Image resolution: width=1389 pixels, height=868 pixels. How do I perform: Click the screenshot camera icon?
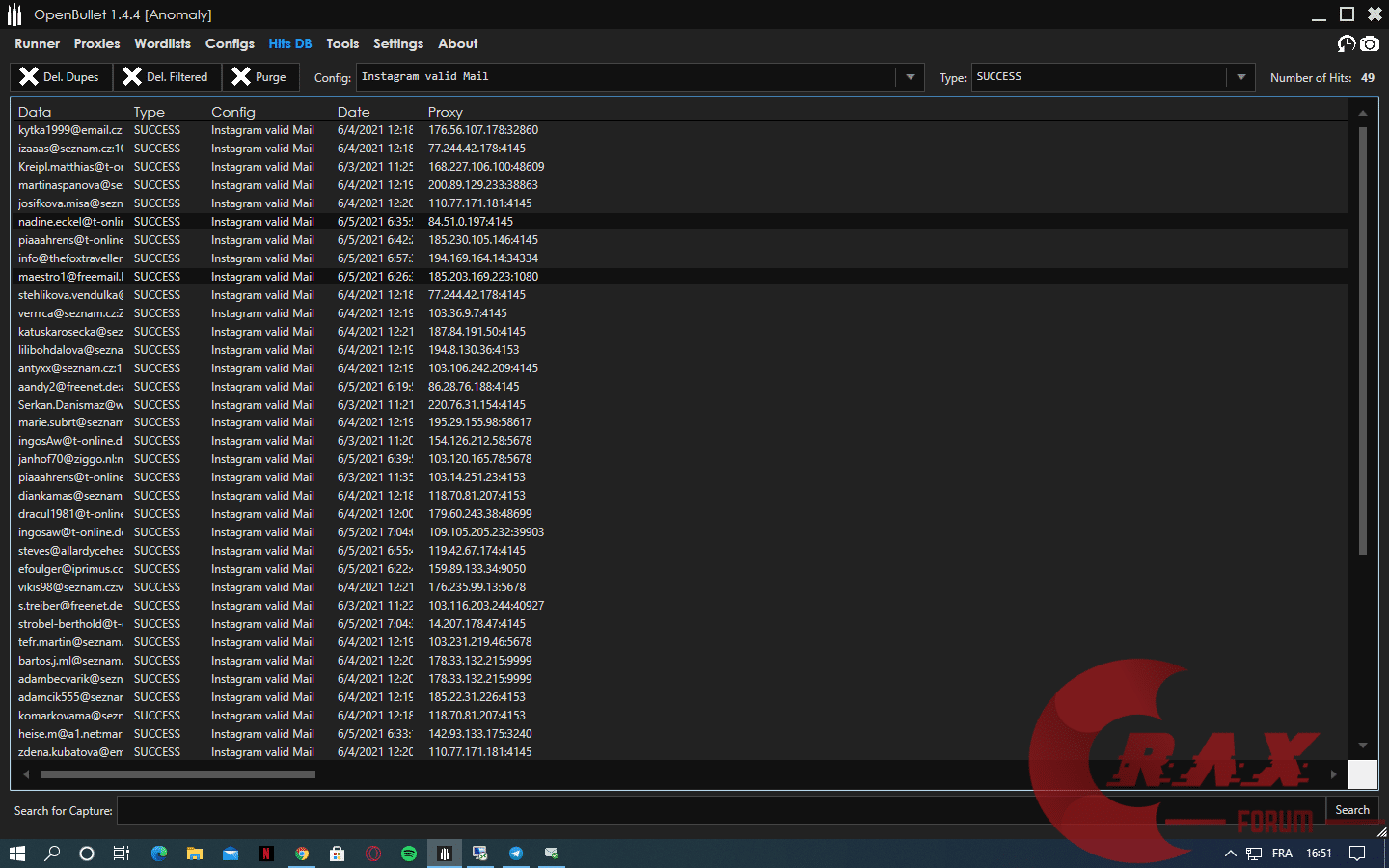1370,43
